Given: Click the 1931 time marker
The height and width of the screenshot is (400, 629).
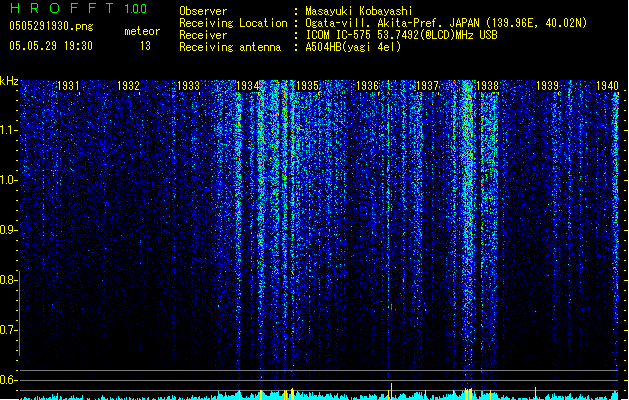Looking at the screenshot, I should [x=68, y=86].
